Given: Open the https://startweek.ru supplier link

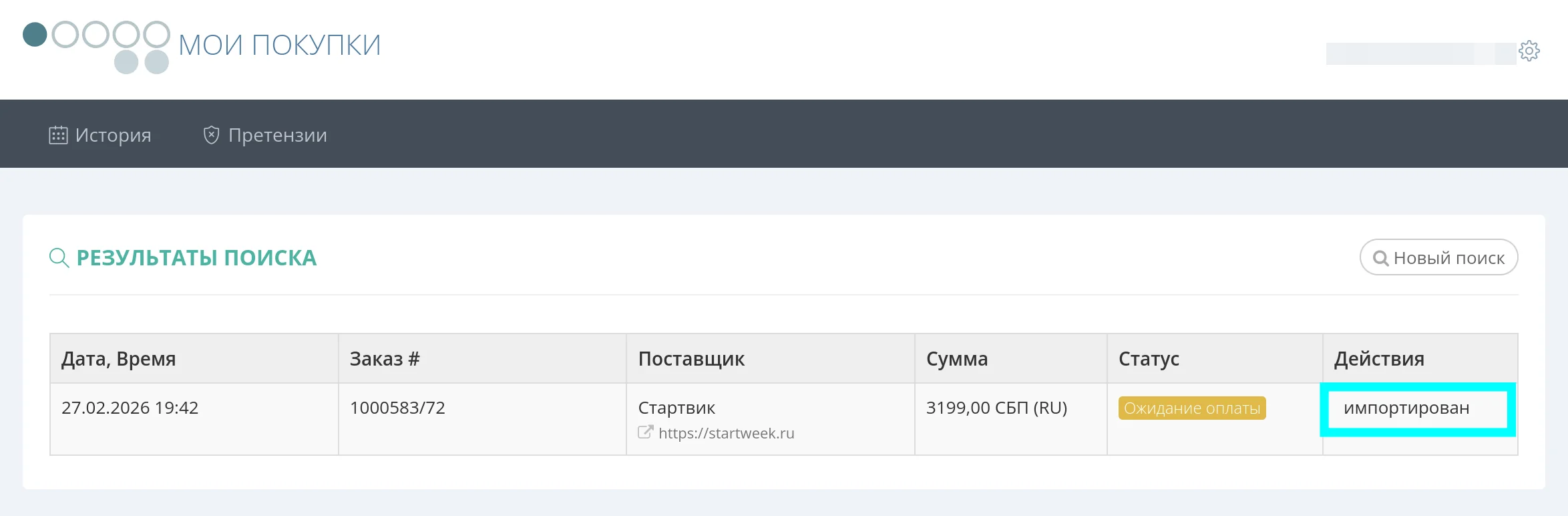Looking at the screenshot, I should (727, 432).
